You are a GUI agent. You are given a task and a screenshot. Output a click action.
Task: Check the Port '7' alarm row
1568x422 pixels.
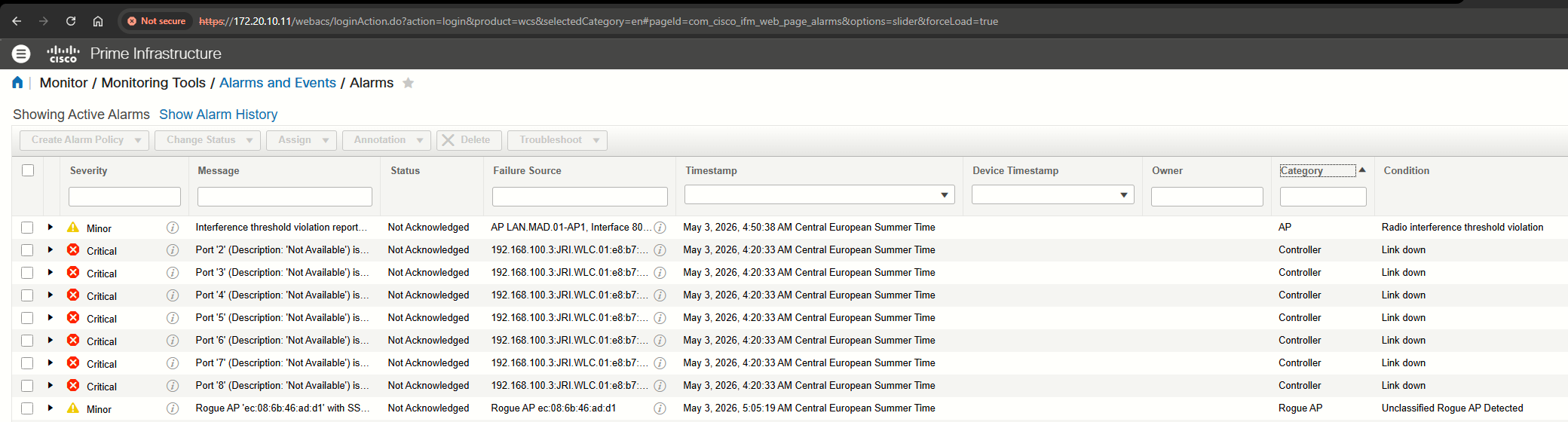click(x=27, y=363)
